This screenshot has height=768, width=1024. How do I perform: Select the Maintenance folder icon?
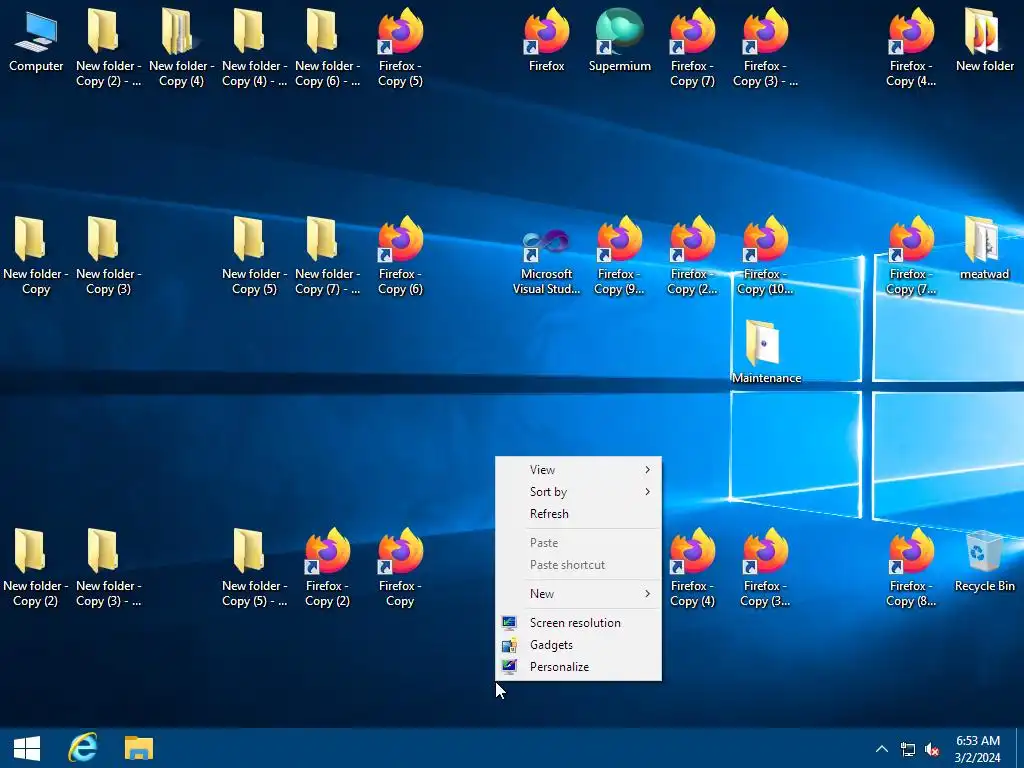click(766, 353)
